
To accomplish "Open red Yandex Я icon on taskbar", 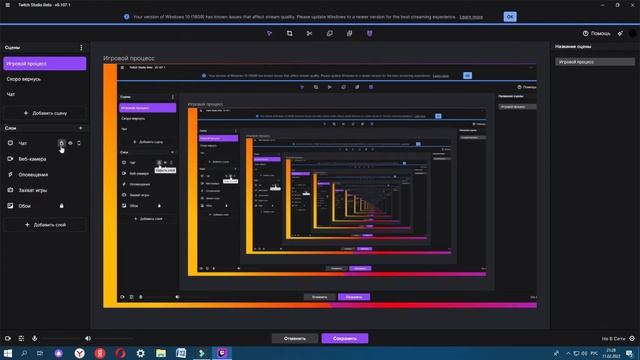I will coord(100,353).
